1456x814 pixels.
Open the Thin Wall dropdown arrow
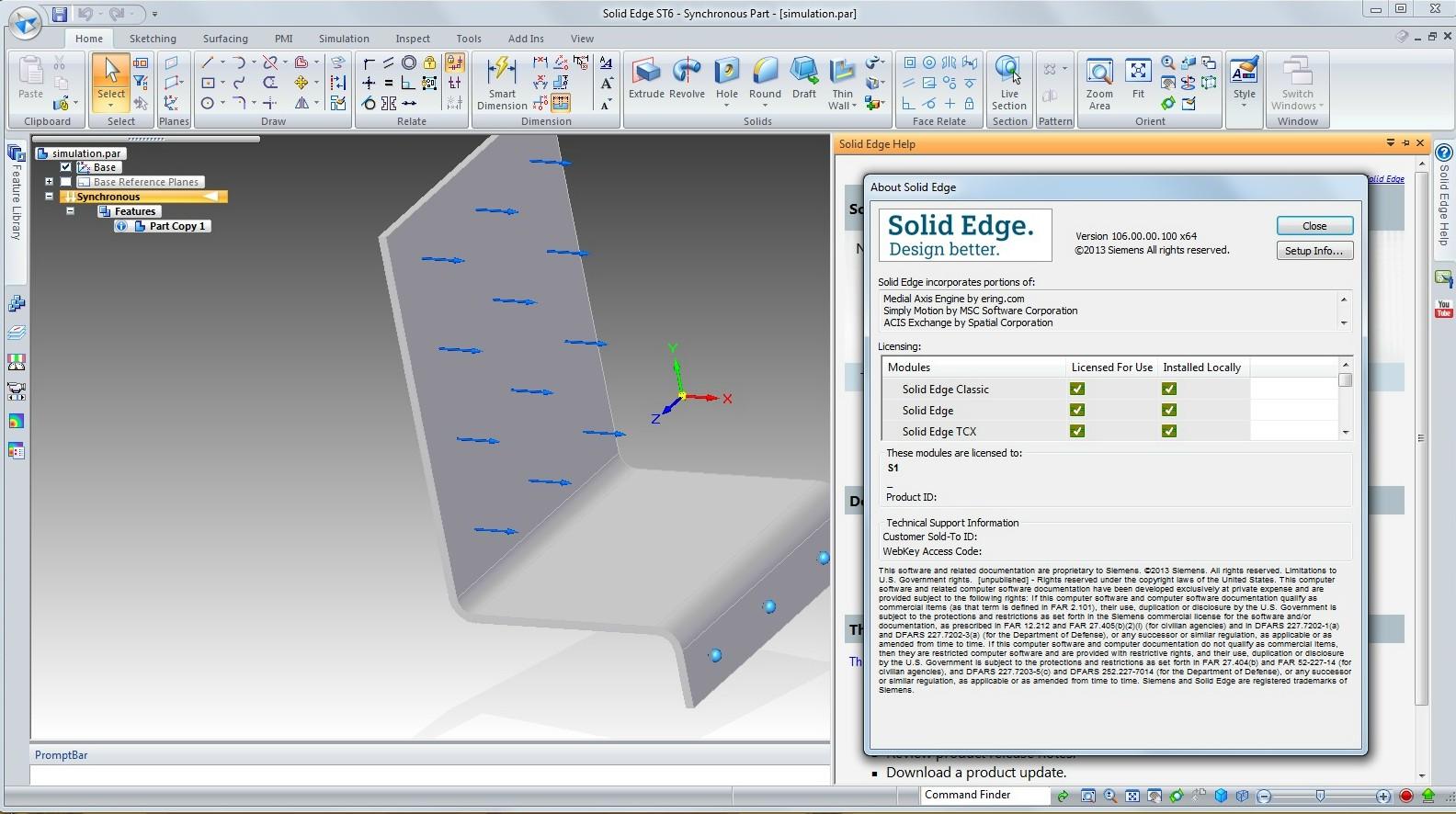pyautogui.click(x=854, y=106)
